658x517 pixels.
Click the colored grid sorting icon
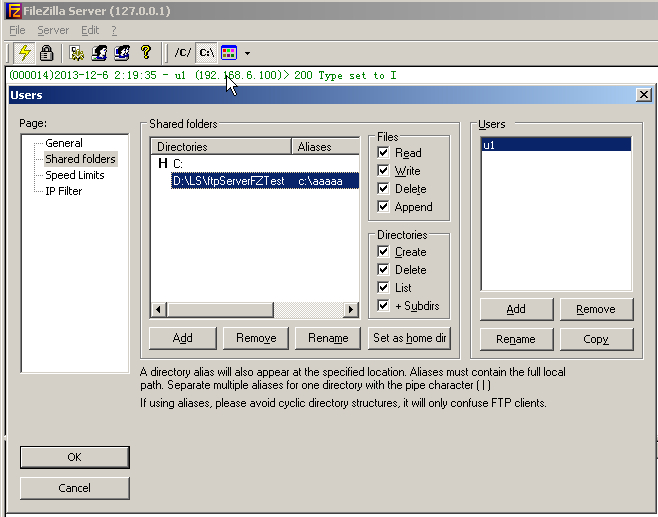(229, 53)
